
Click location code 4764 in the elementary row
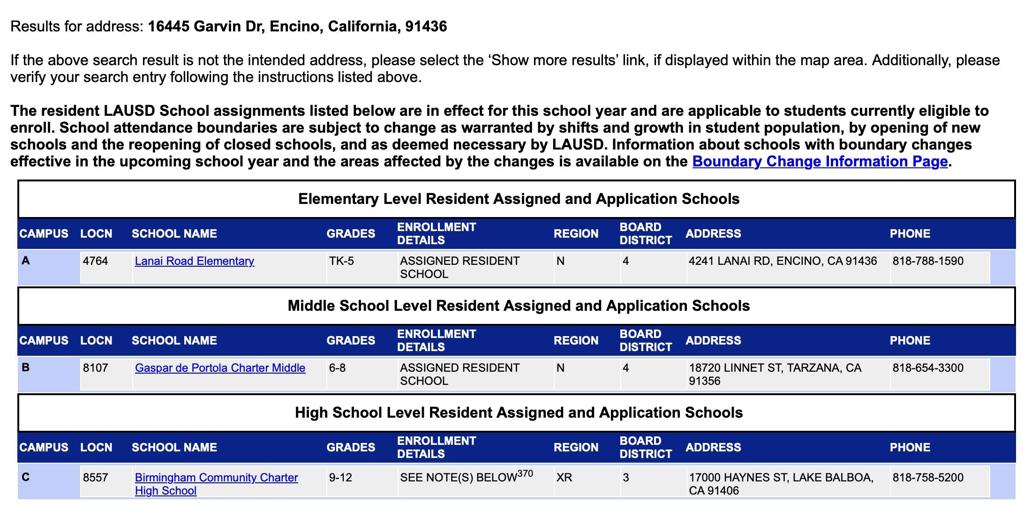(x=95, y=261)
